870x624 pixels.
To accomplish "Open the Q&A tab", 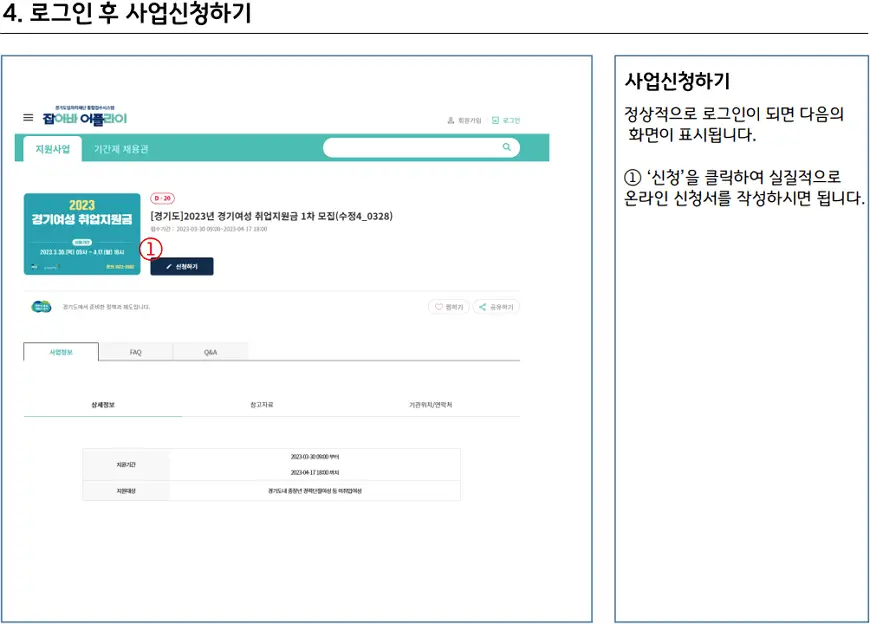I will 210,352.
